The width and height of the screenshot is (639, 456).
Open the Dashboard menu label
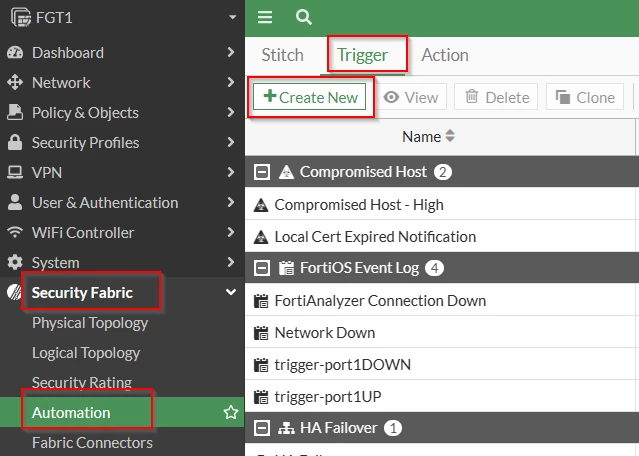click(x=68, y=53)
